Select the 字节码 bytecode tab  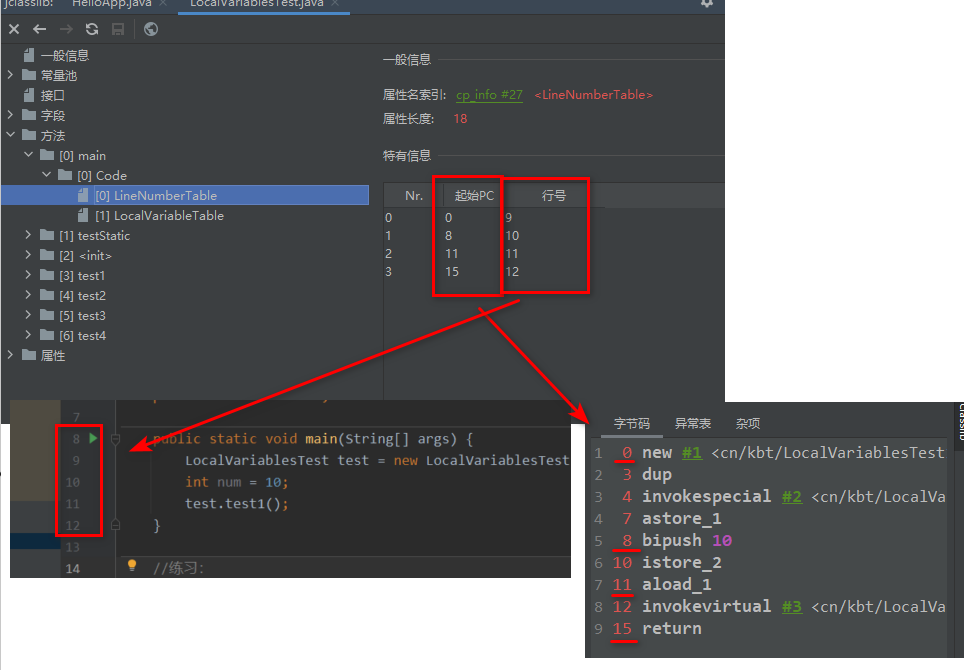[x=631, y=424]
